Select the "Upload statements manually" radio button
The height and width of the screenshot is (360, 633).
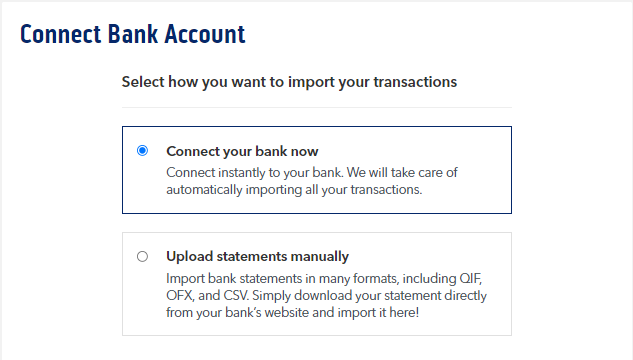point(142,256)
